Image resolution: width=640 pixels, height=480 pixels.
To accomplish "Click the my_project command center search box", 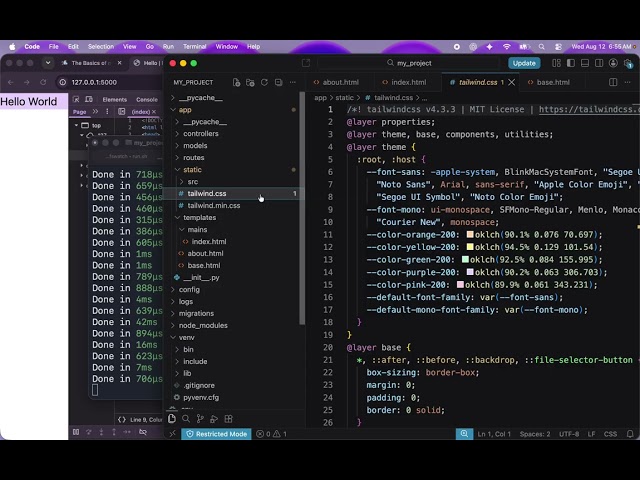I will pyautogui.click(x=409, y=63).
